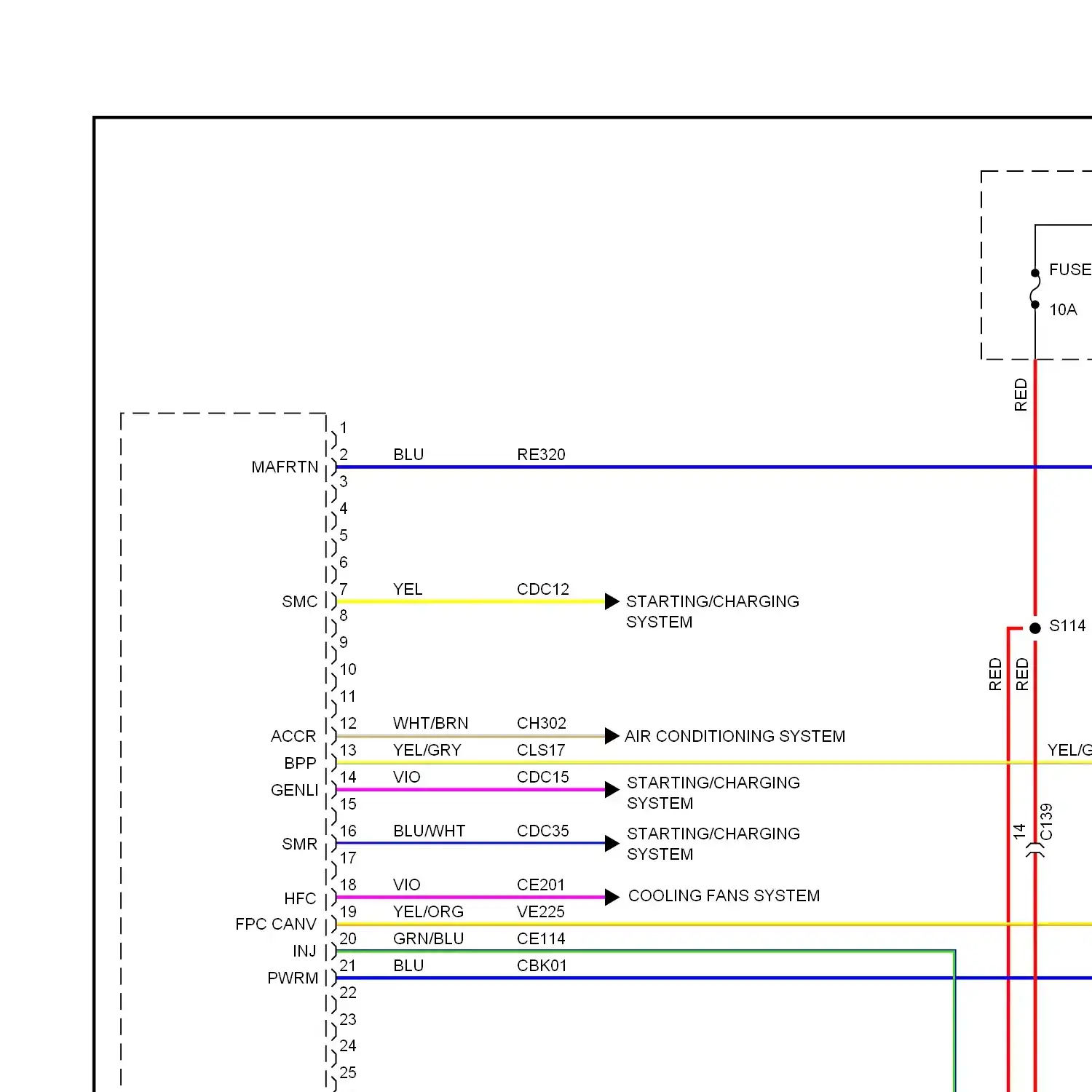Click AIR CONDITIONING SYSTEM reference text

pyautogui.click(x=735, y=736)
